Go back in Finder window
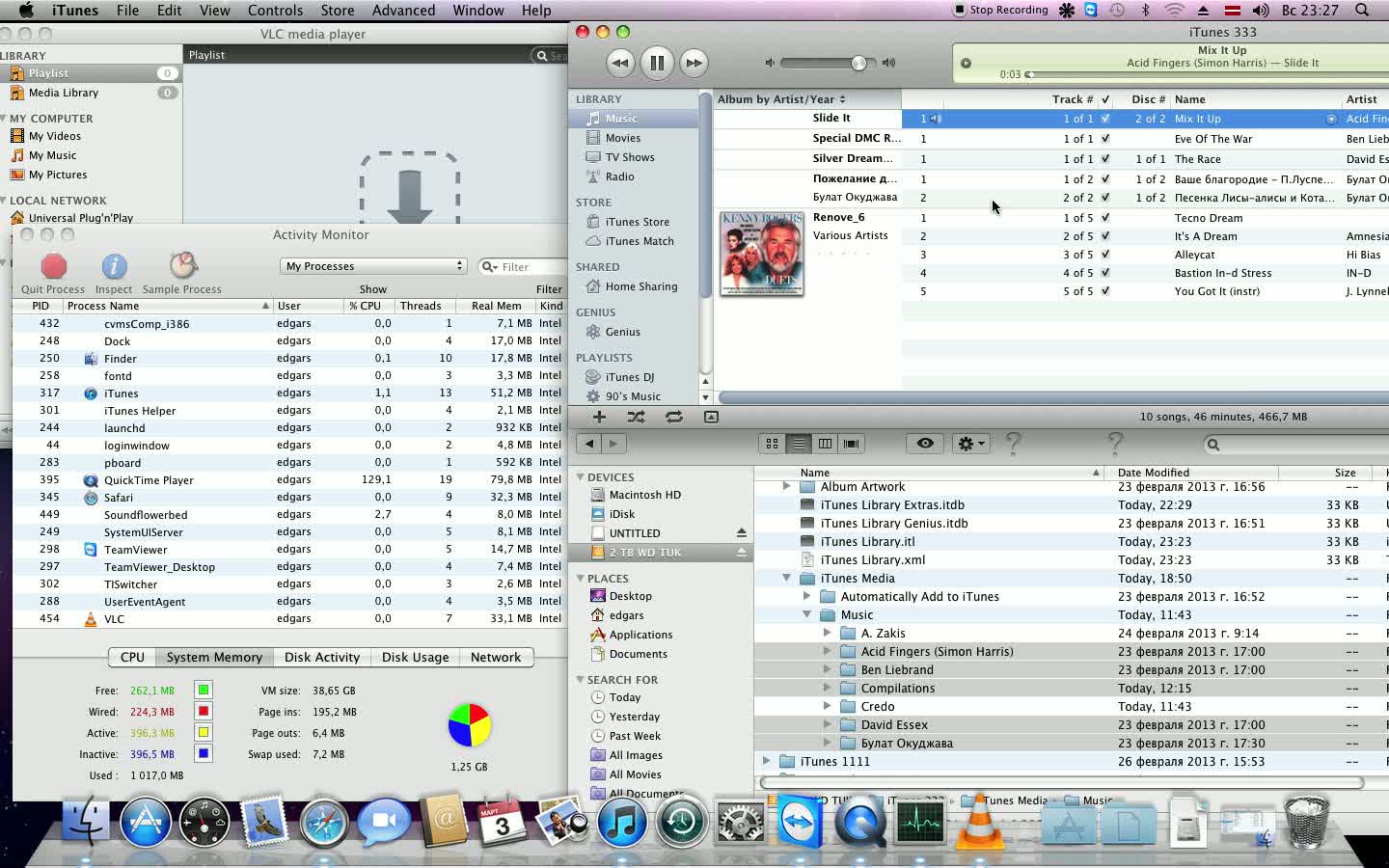 [588, 444]
